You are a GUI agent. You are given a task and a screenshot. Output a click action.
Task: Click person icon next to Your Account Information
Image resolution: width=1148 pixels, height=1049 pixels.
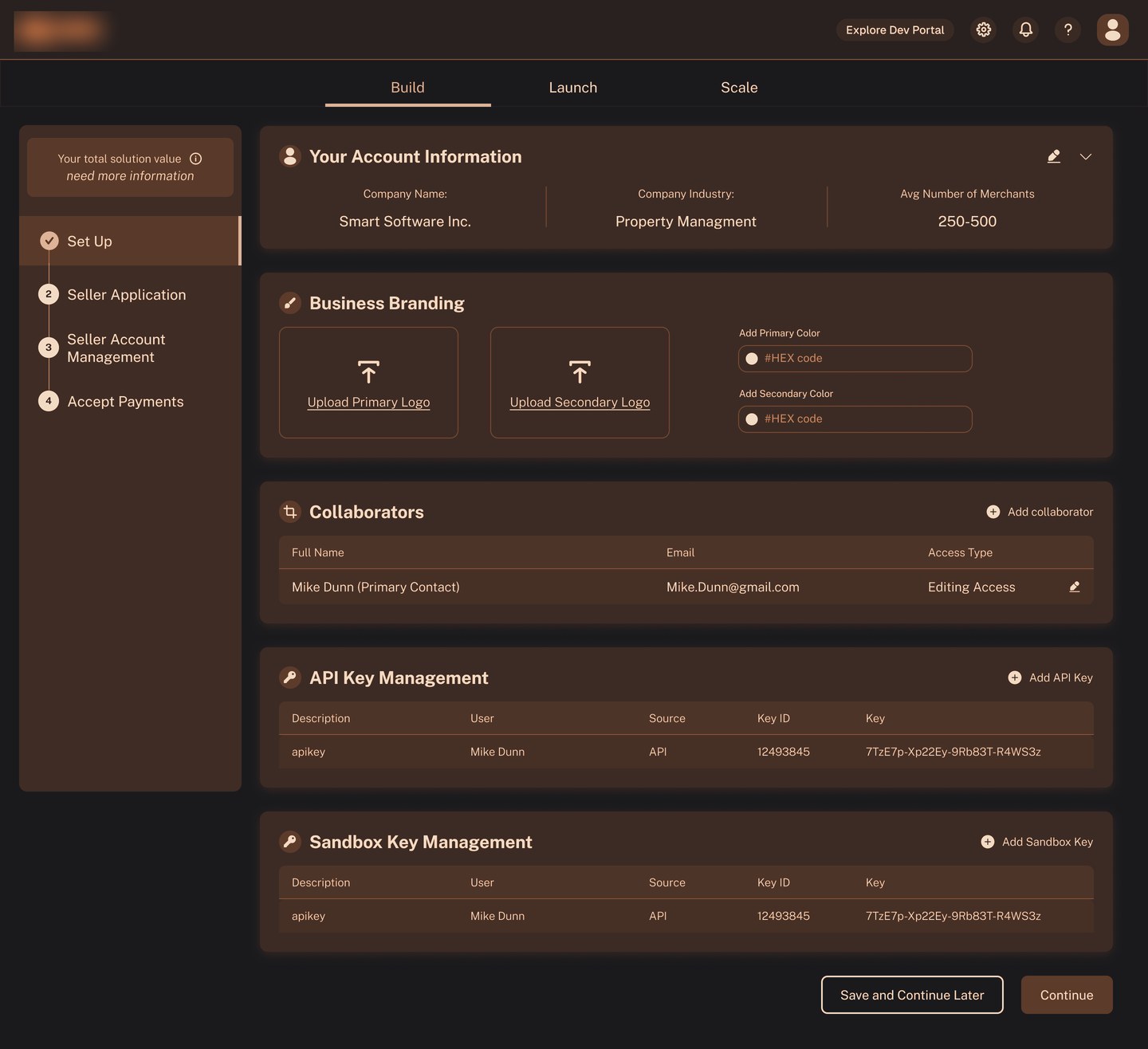290,156
